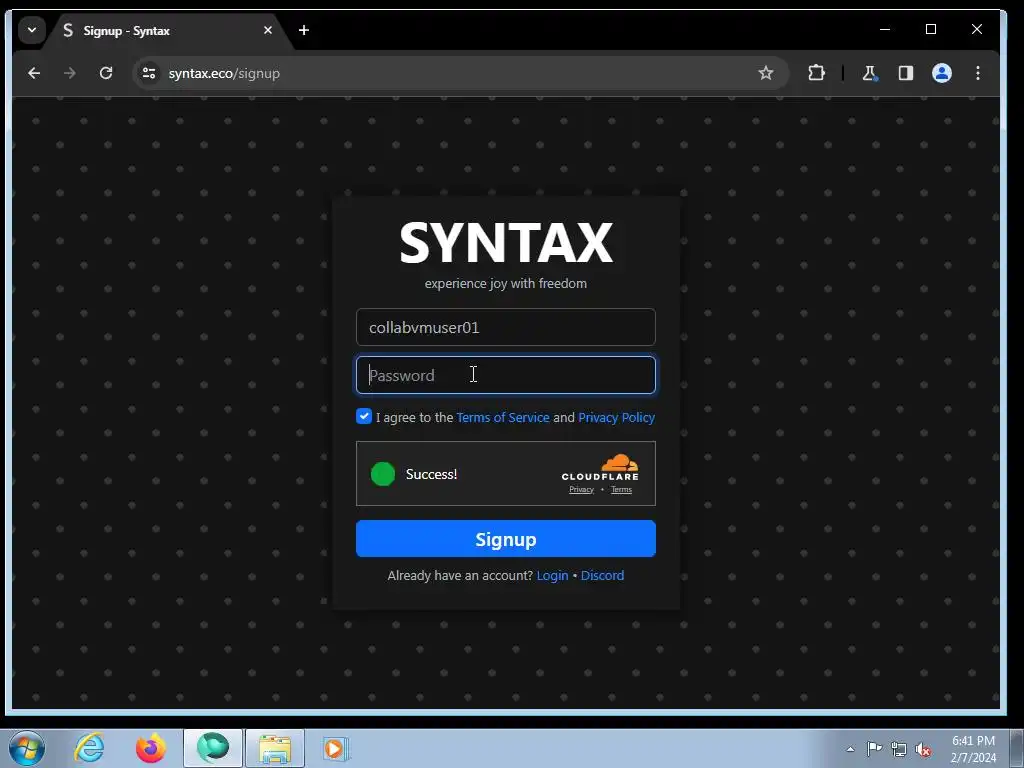The height and width of the screenshot is (768, 1024).
Task: Follow the Login link
Action: 552,575
